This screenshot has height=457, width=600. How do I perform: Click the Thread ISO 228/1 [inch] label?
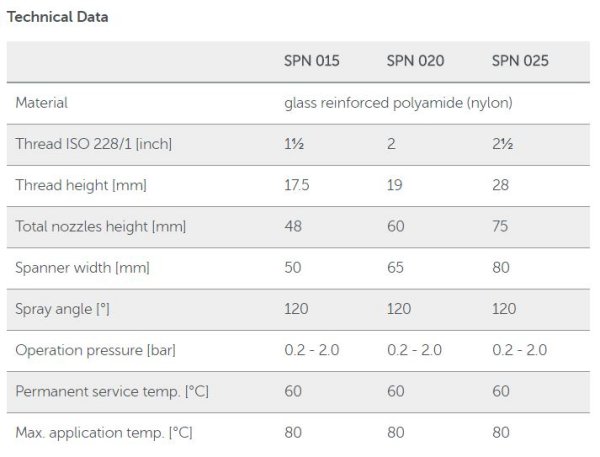94,144
